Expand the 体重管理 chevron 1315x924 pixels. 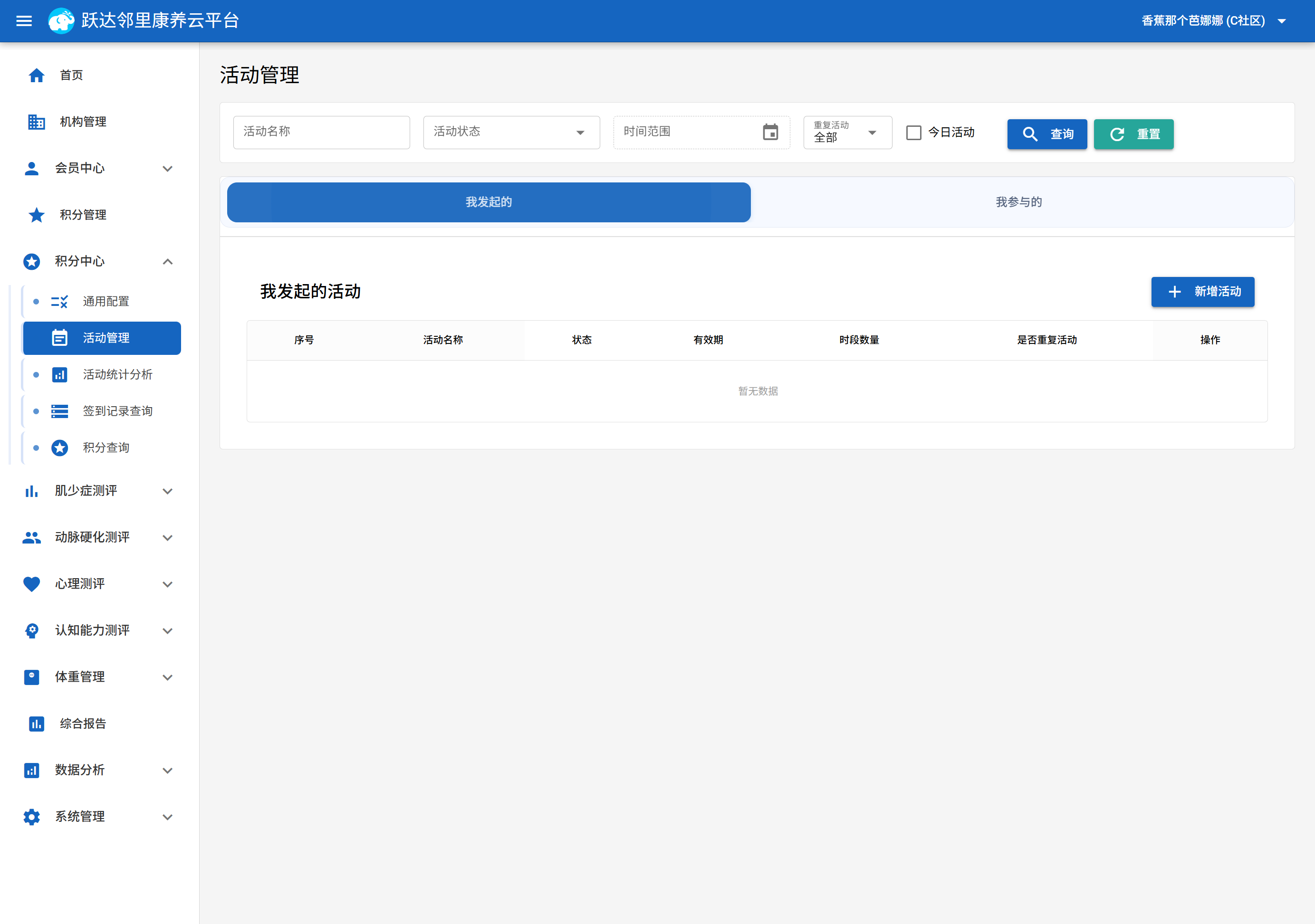pos(167,677)
